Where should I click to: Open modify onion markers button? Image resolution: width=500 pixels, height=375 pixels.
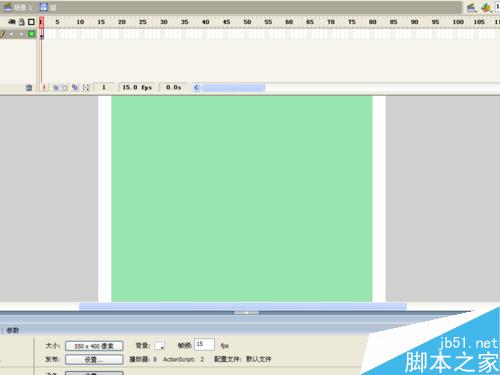coord(86,87)
